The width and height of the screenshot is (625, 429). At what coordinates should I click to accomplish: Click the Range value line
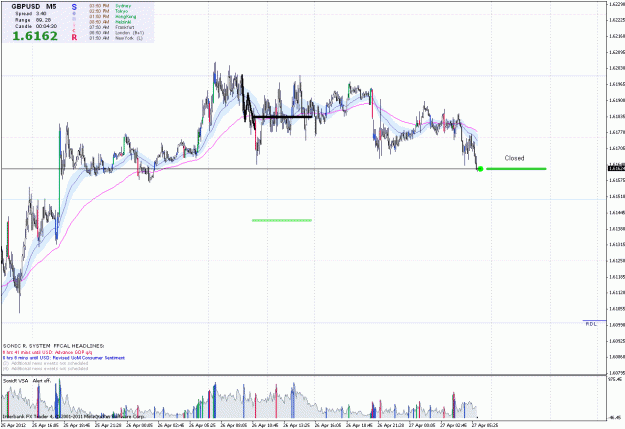33,20
